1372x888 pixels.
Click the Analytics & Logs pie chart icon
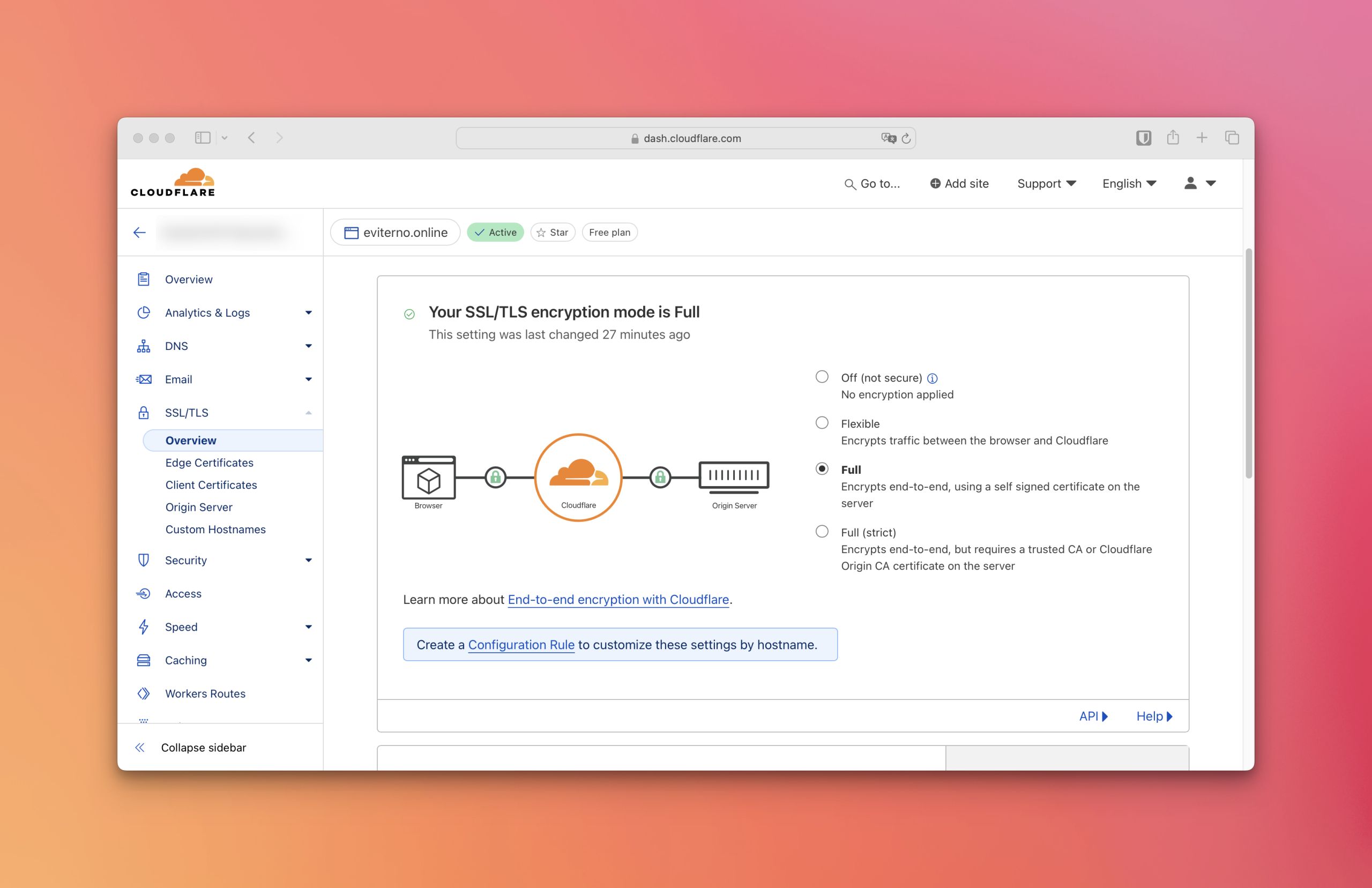tap(144, 312)
